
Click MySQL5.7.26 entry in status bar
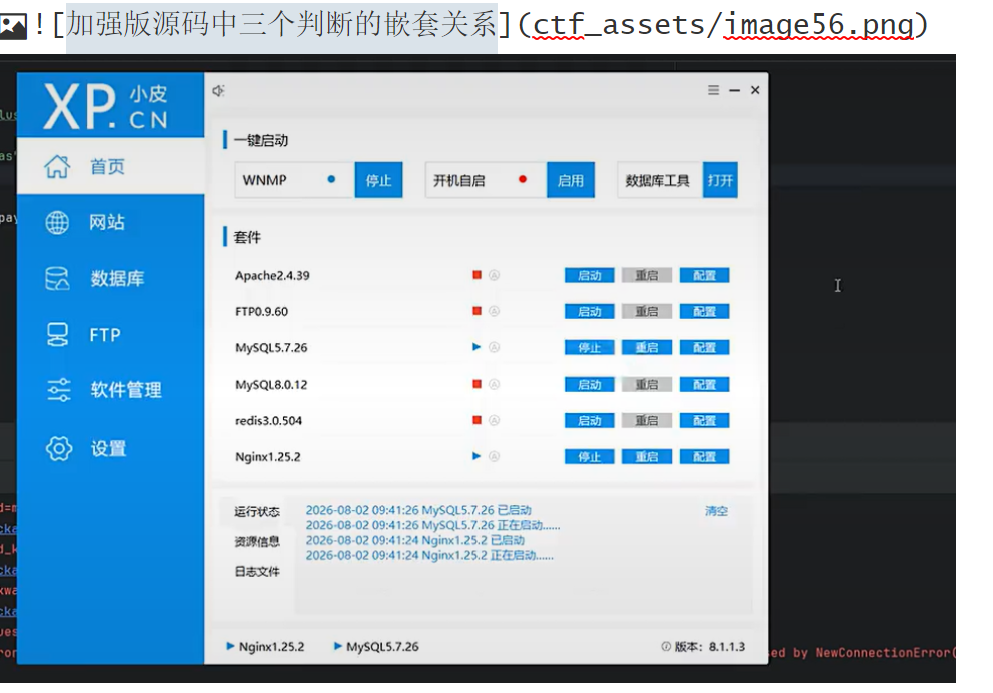[x=376, y=647]
